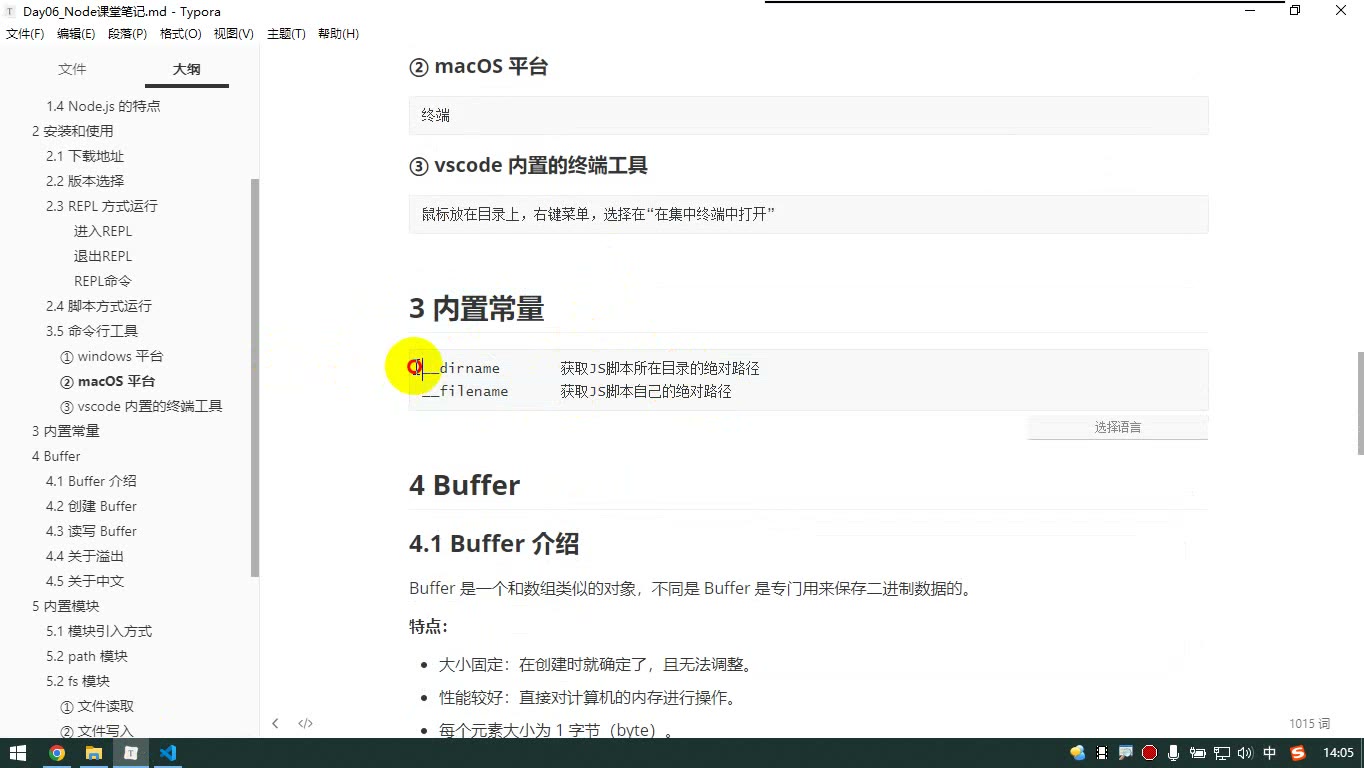Hide the sidebar with the left arrow icon
This screenshot has height=768, width=1364.
[275, 723]
